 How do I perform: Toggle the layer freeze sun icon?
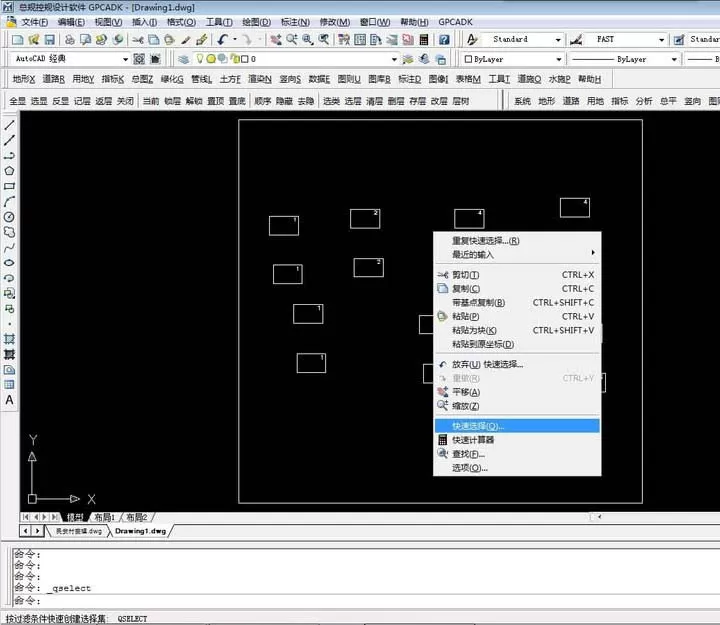[x=211, y=59]
